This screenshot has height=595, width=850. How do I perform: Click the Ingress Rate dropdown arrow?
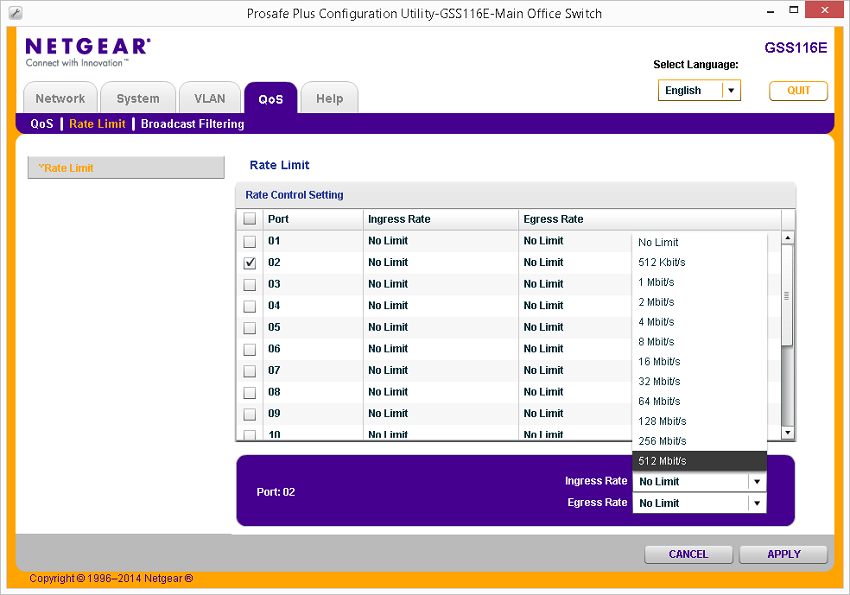coord(757,481)
